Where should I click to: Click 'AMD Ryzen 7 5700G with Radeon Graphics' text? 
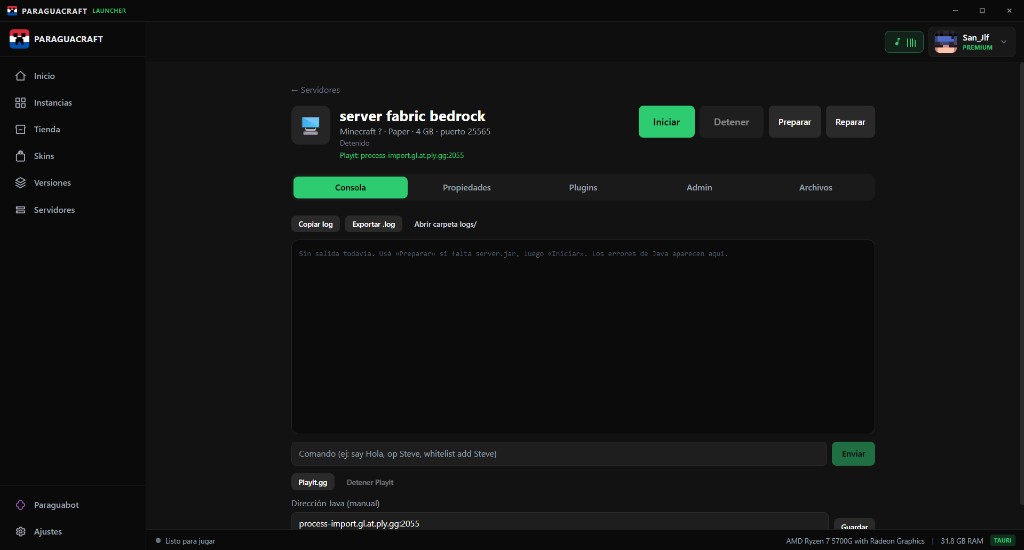[x=855, y=541]
